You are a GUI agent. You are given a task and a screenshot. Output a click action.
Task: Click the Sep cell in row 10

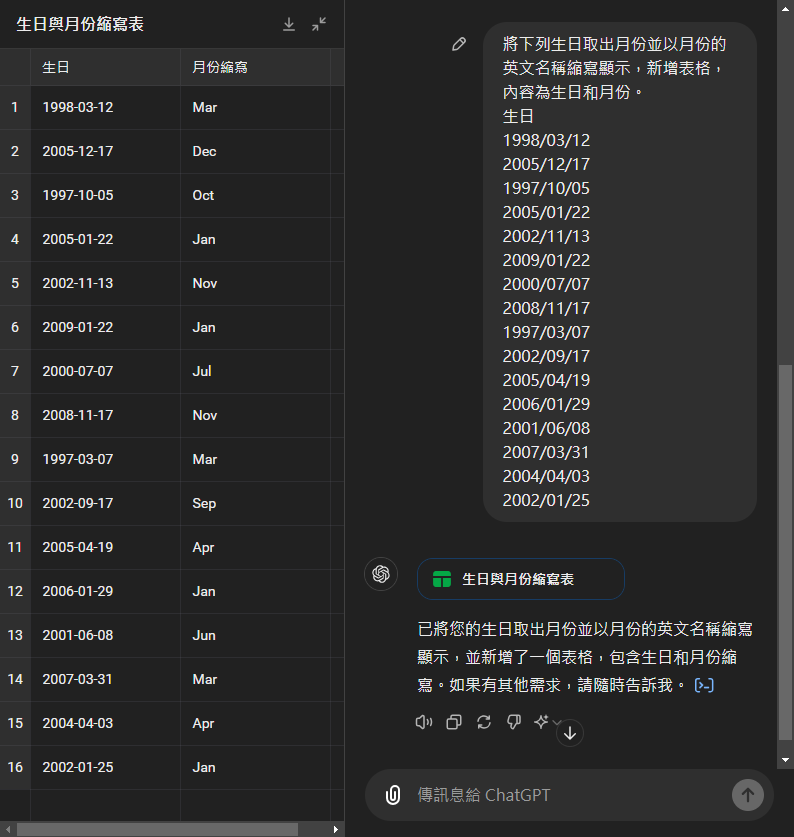pyautogui.click(x=255, y=503)
